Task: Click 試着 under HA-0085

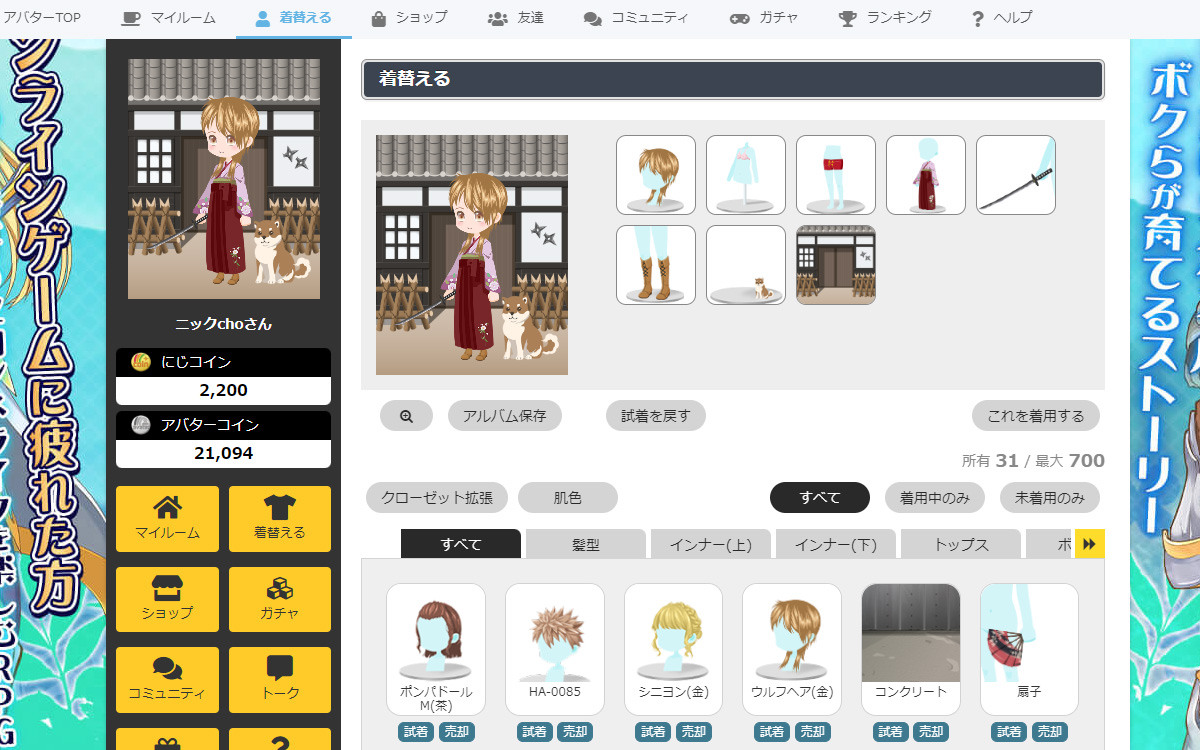Action: 536,732
